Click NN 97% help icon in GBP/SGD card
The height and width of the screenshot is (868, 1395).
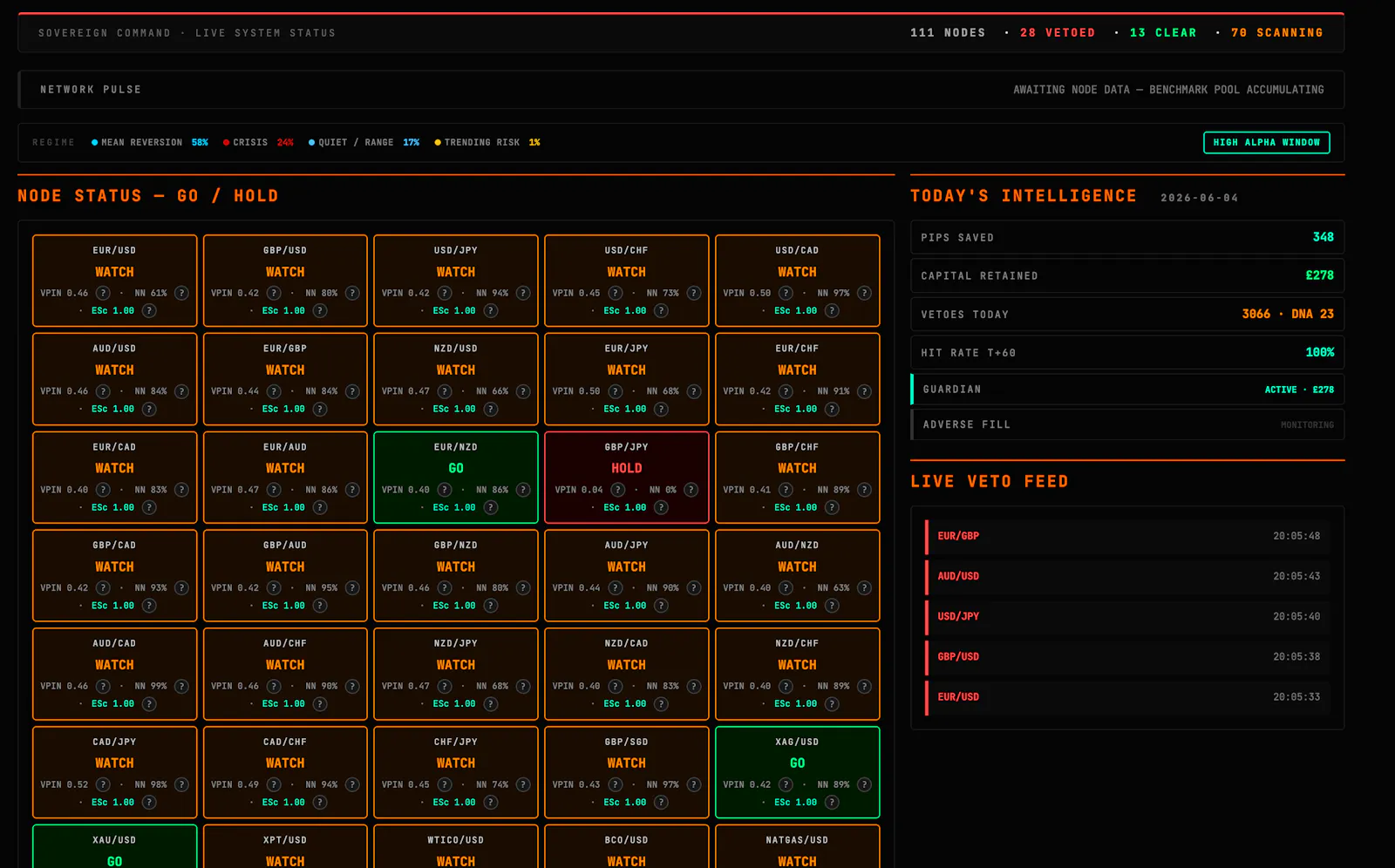point(694,784)
